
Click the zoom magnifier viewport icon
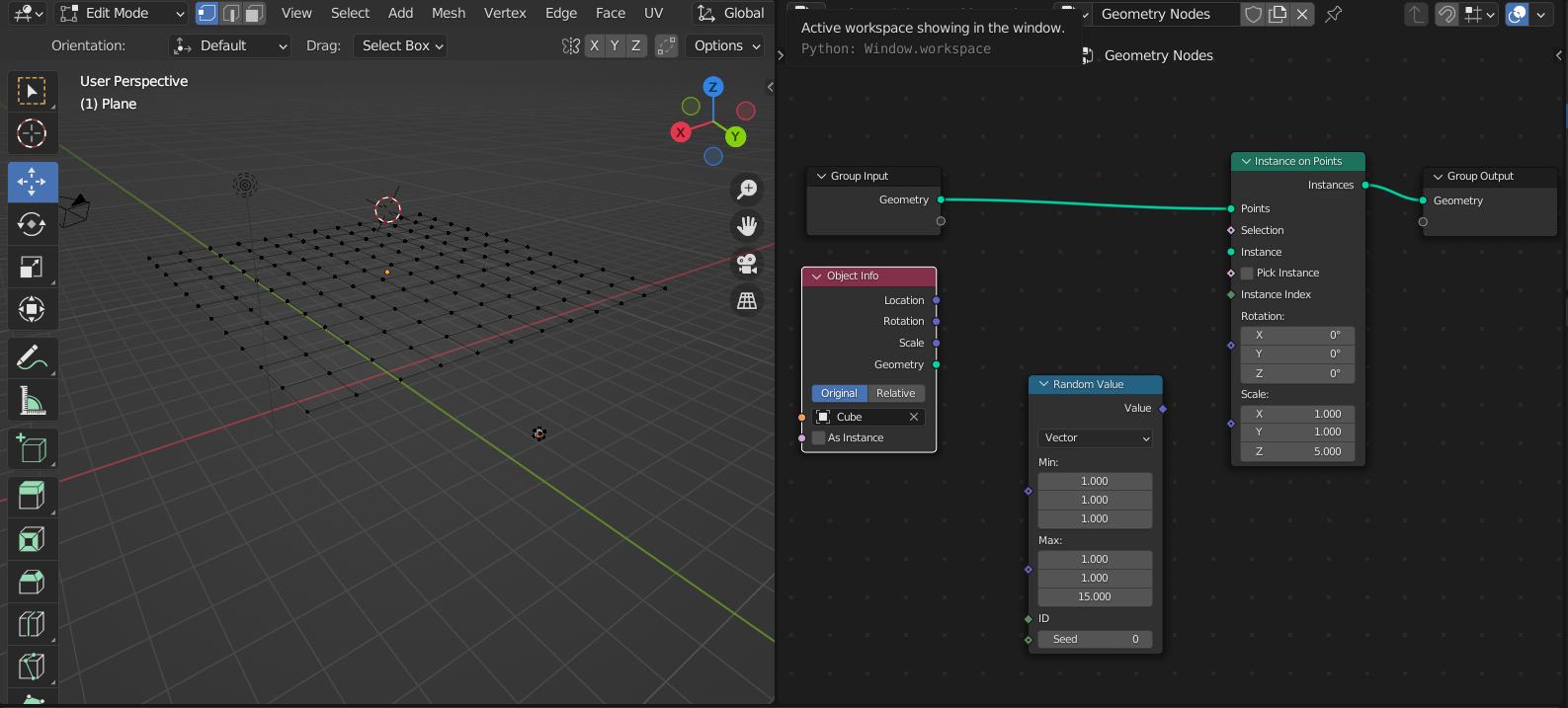coord(747,189)
